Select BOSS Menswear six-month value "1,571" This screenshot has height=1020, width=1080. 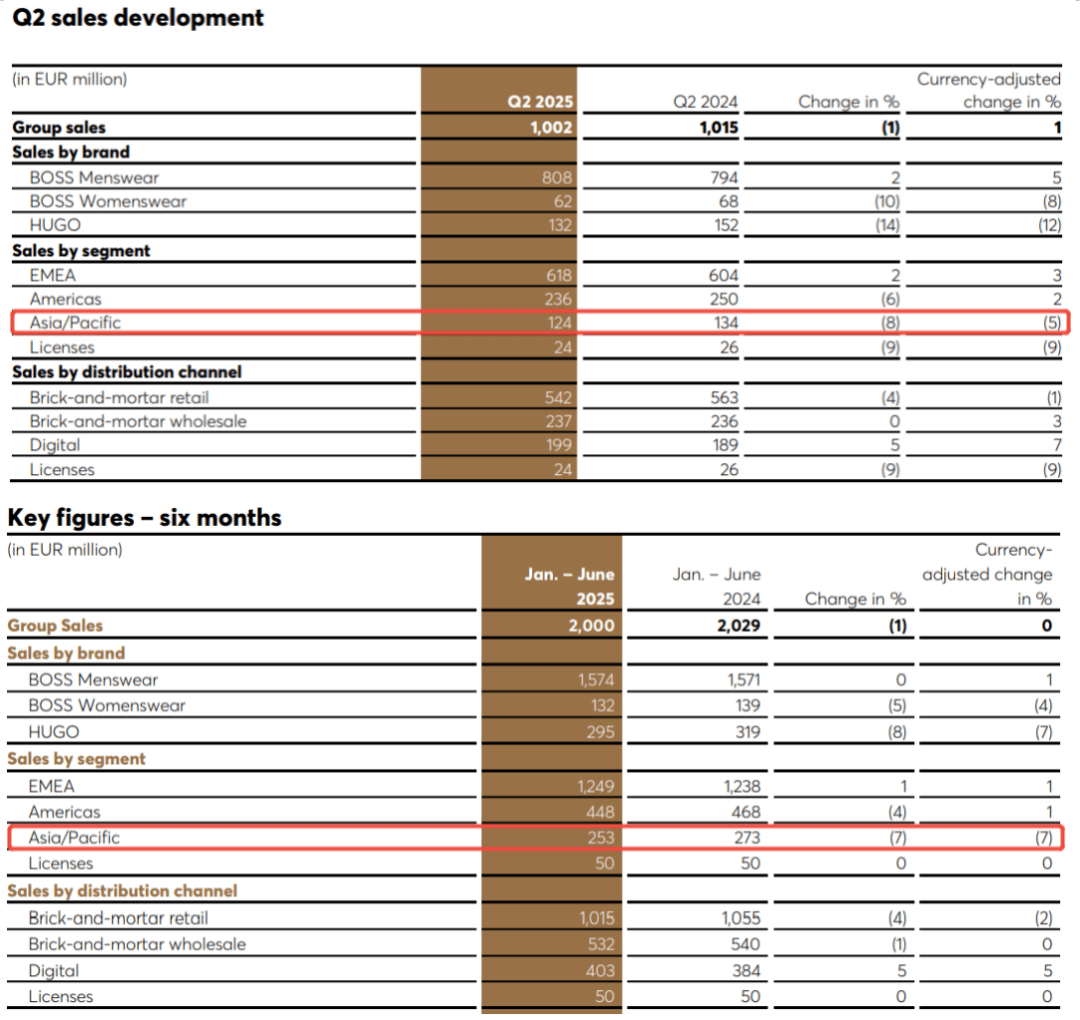pyautogui.click(x=744, y=680)
